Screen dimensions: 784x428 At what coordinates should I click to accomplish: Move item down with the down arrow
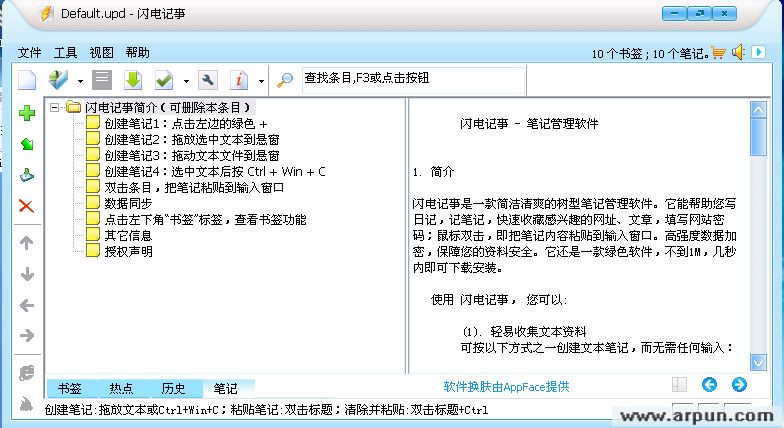tap(27, 274)
